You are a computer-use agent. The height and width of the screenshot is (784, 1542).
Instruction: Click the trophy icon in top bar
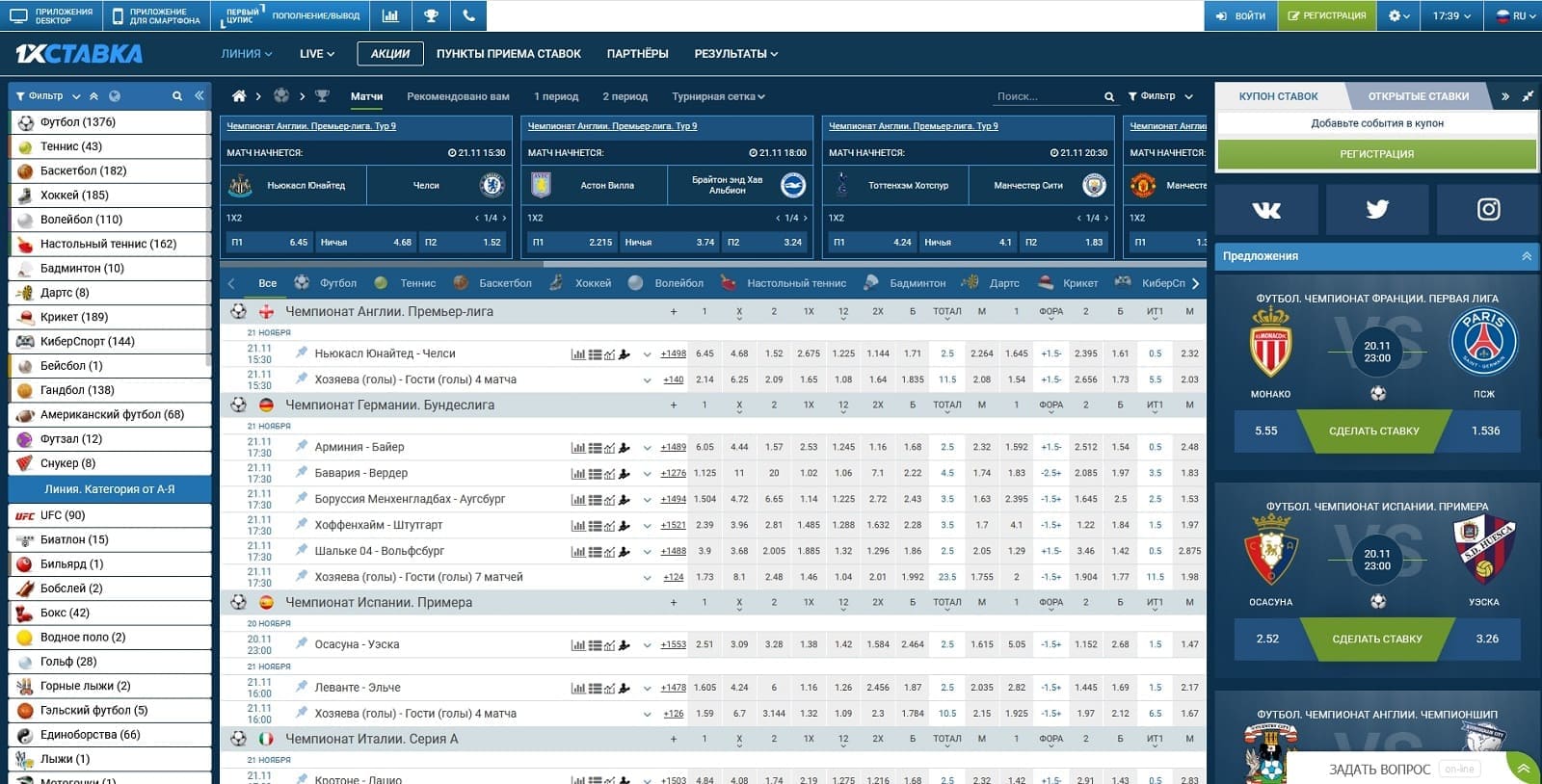pos(431,15)
